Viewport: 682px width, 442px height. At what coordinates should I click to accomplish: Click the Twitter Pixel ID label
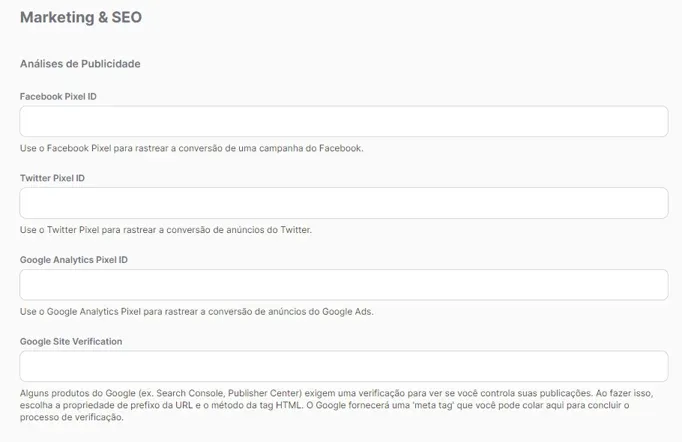pyautogui.click(x=52, y=178)
